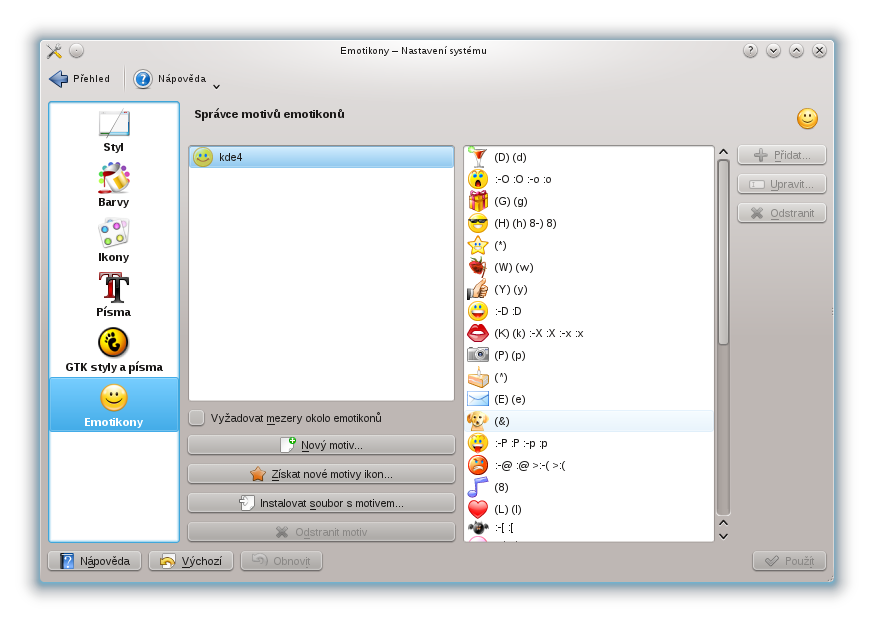Image resolution: width=874 pixels, height=622 pixels.
Task: Click the smiley icon in header
Action: tap(807, 118)
